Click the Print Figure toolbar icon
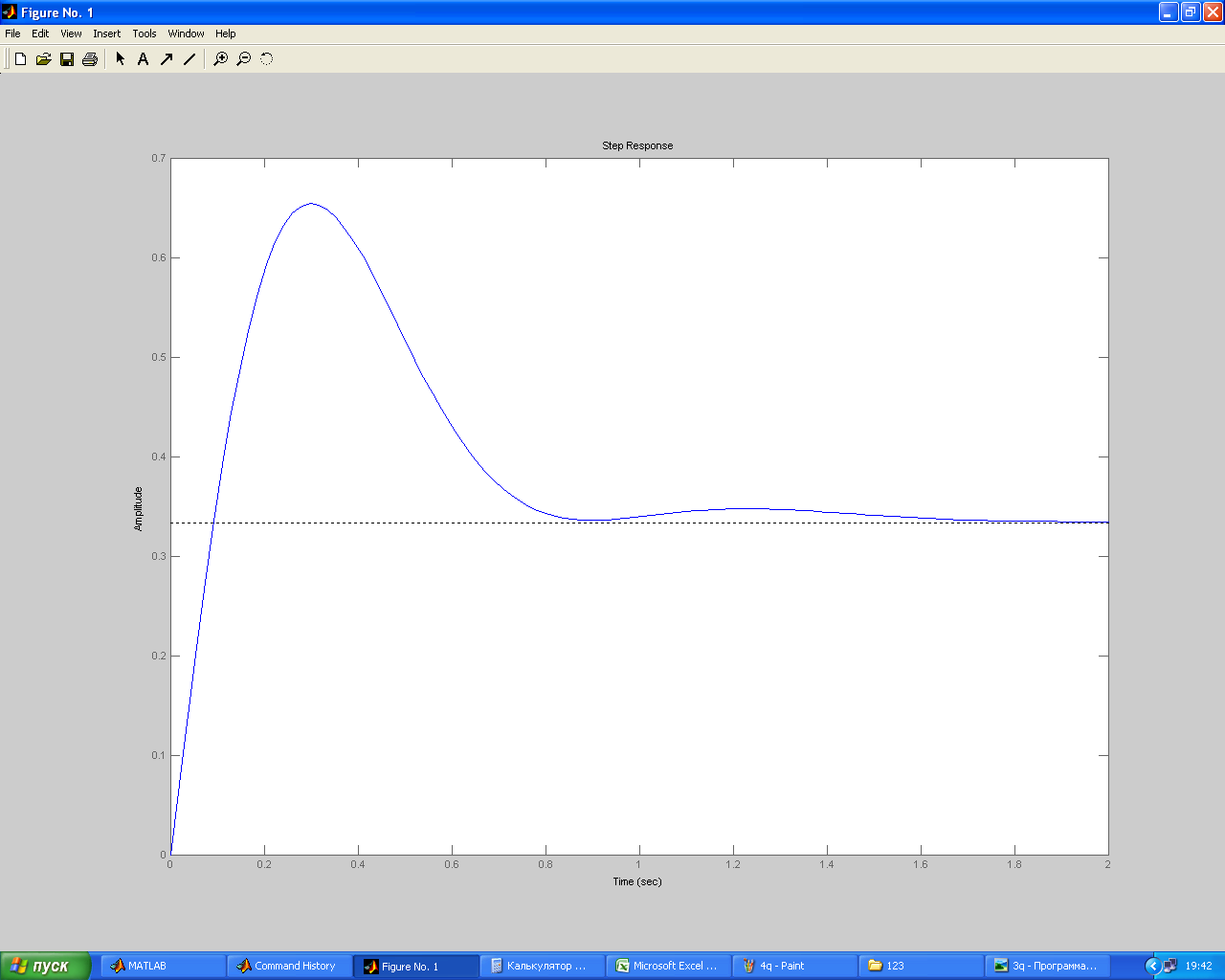 point(90,59)
